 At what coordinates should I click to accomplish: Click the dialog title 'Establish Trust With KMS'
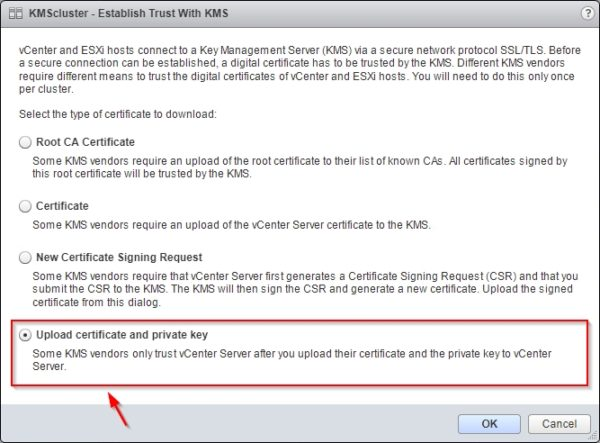pos(163,13)
